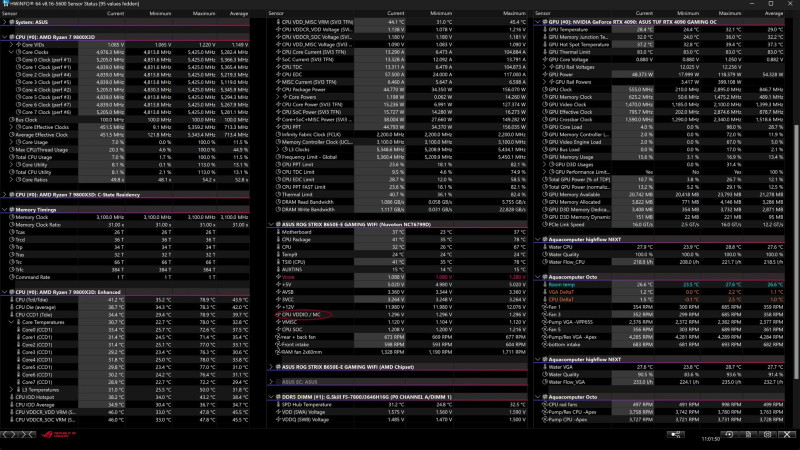Expand the GPU Rail Voltages subtree

pos(544,67)
